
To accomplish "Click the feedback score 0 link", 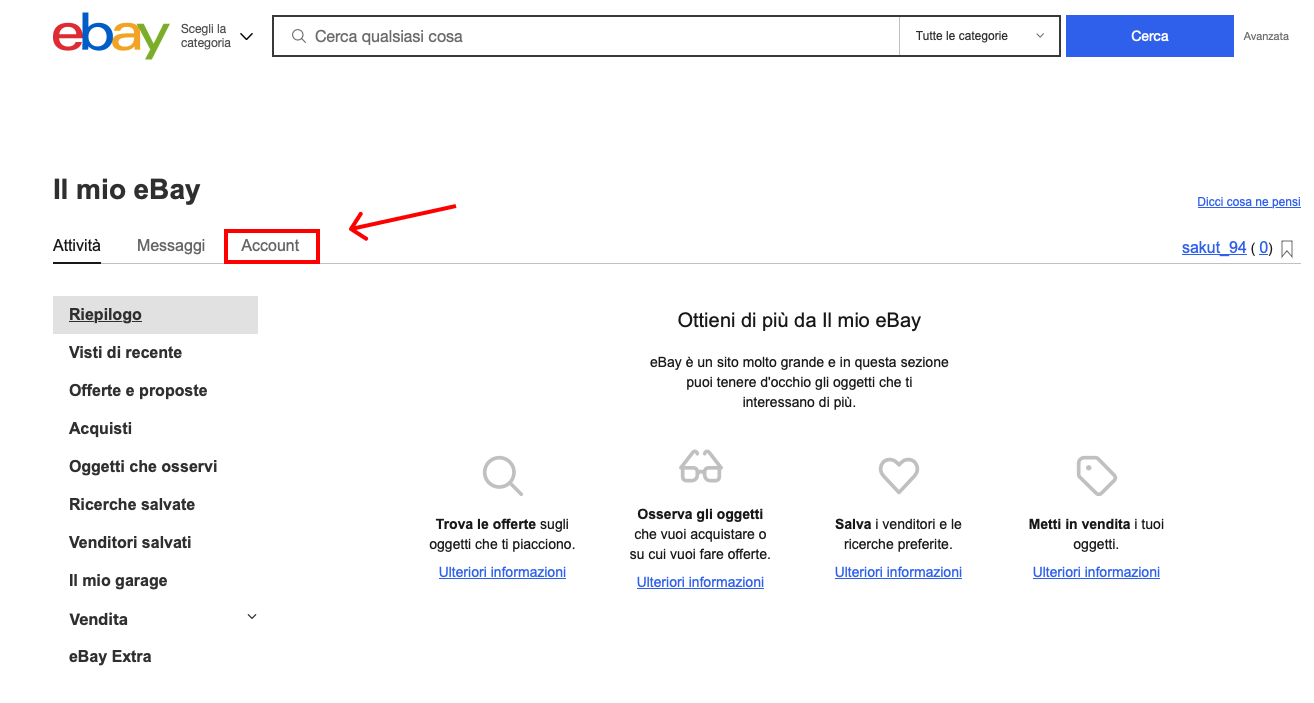I will 1264,247.
